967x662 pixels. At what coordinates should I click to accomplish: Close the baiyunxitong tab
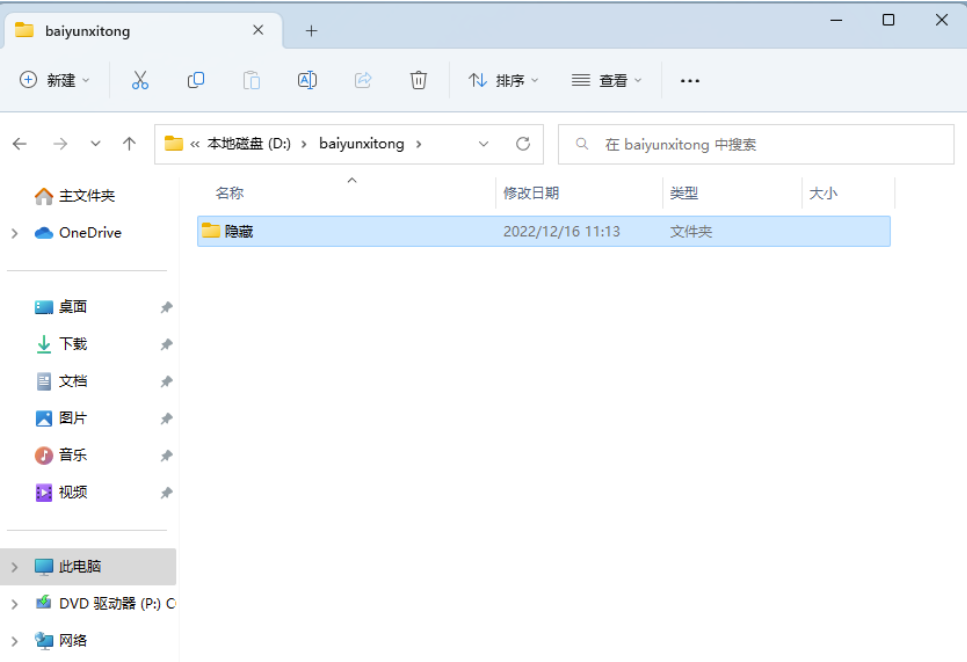point(258,30)
